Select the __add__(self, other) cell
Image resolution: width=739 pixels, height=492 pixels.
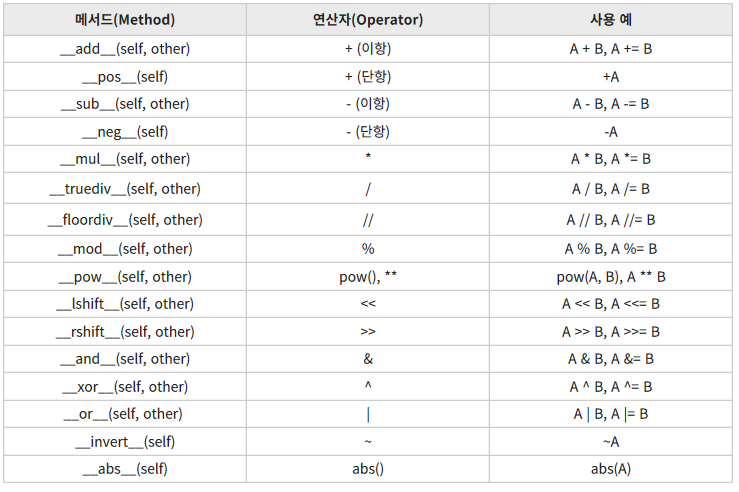125,49
